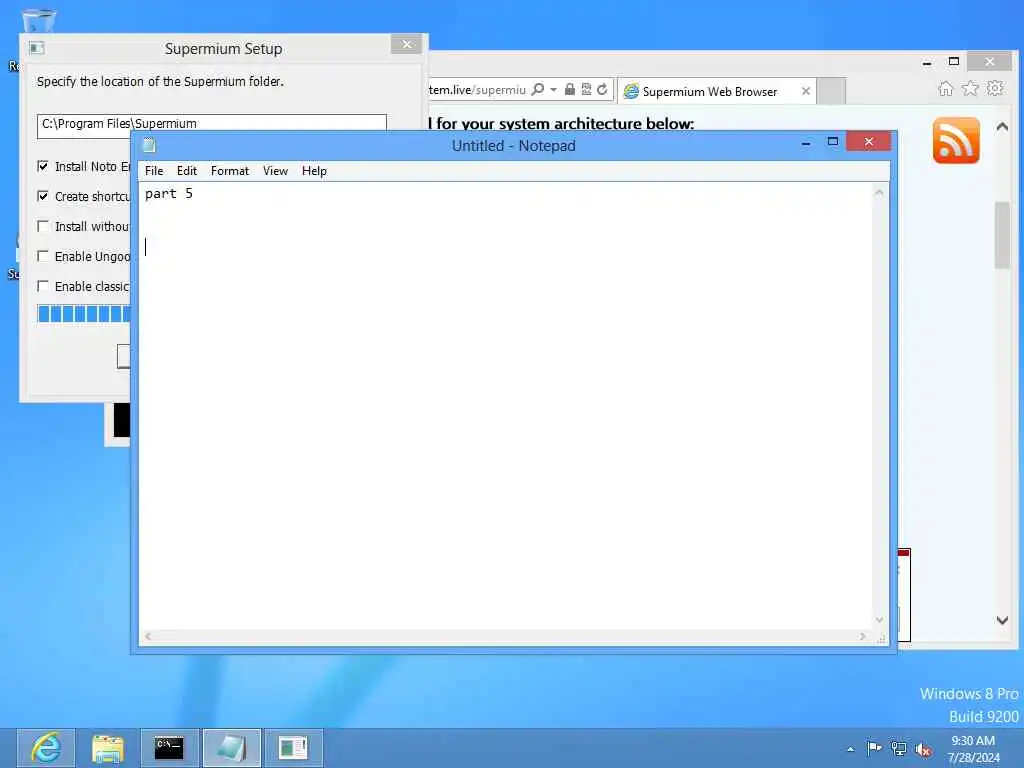1024x768 pixels.
Task: Open the browser Home icon
Action: click(945, 89)
